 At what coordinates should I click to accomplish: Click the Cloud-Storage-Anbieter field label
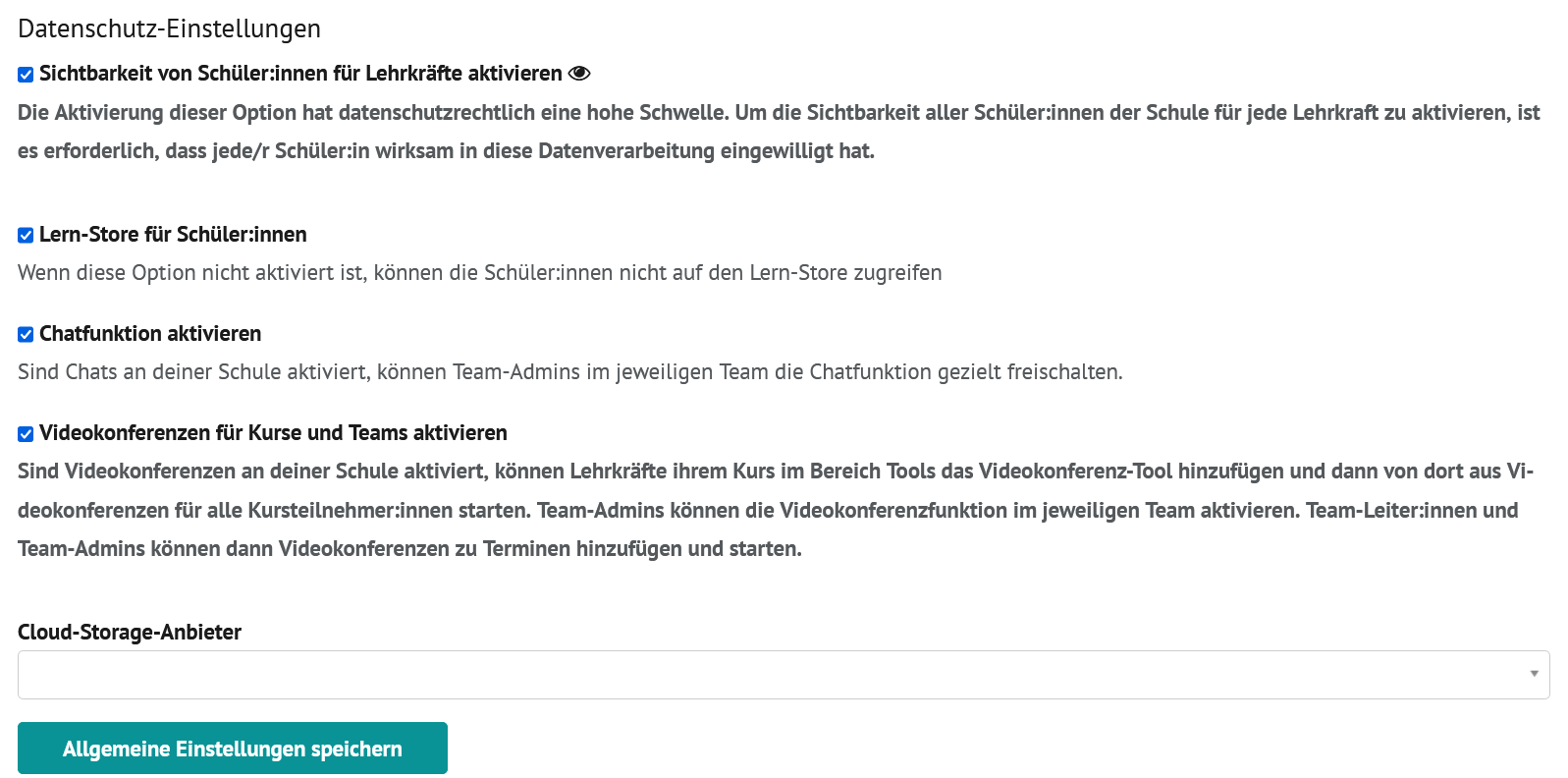130,633
